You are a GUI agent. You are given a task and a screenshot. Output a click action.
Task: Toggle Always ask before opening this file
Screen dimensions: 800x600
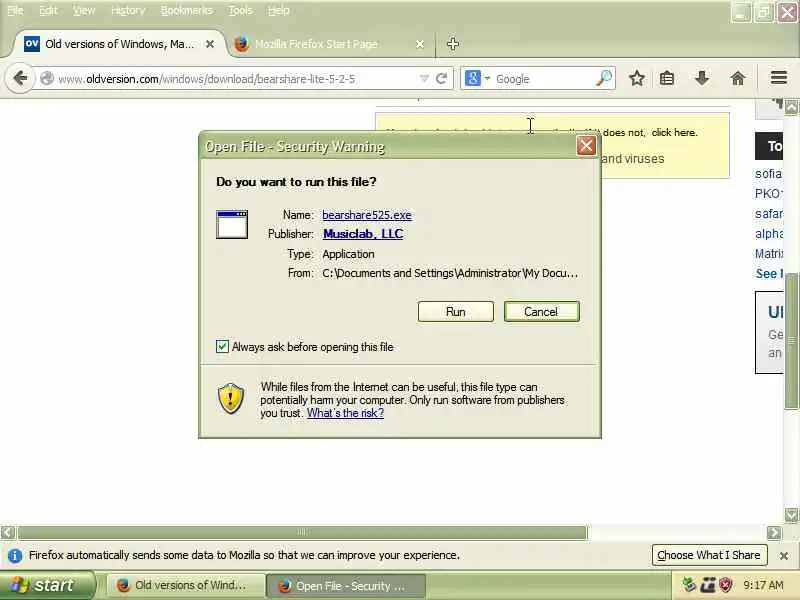click(x=222, y=347)
